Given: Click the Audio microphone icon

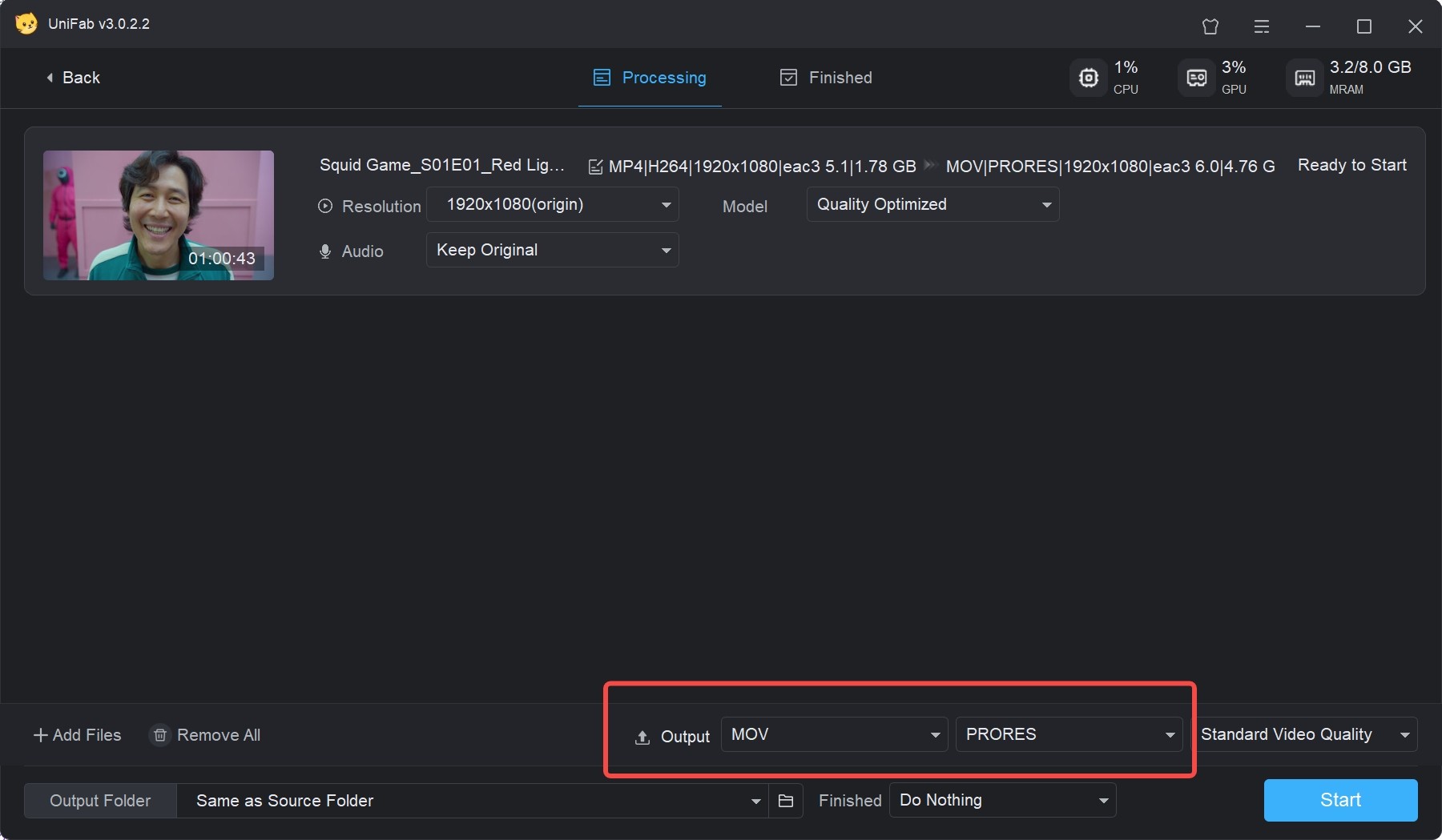Looking at the screenshot, I should click(x=325, y=251).
